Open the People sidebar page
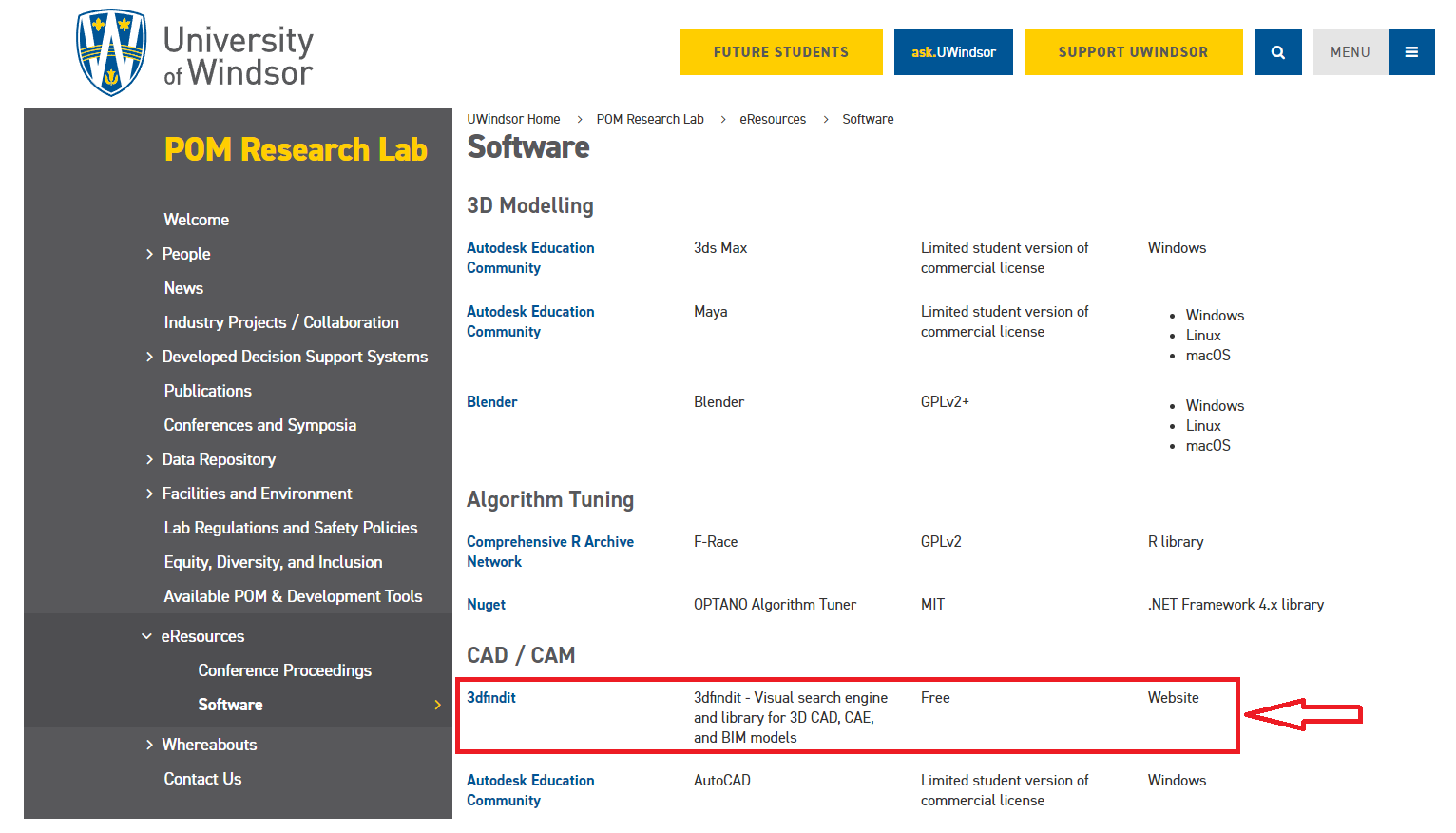The width and height of the screenshot is (1456, 833). coord(186,254)
